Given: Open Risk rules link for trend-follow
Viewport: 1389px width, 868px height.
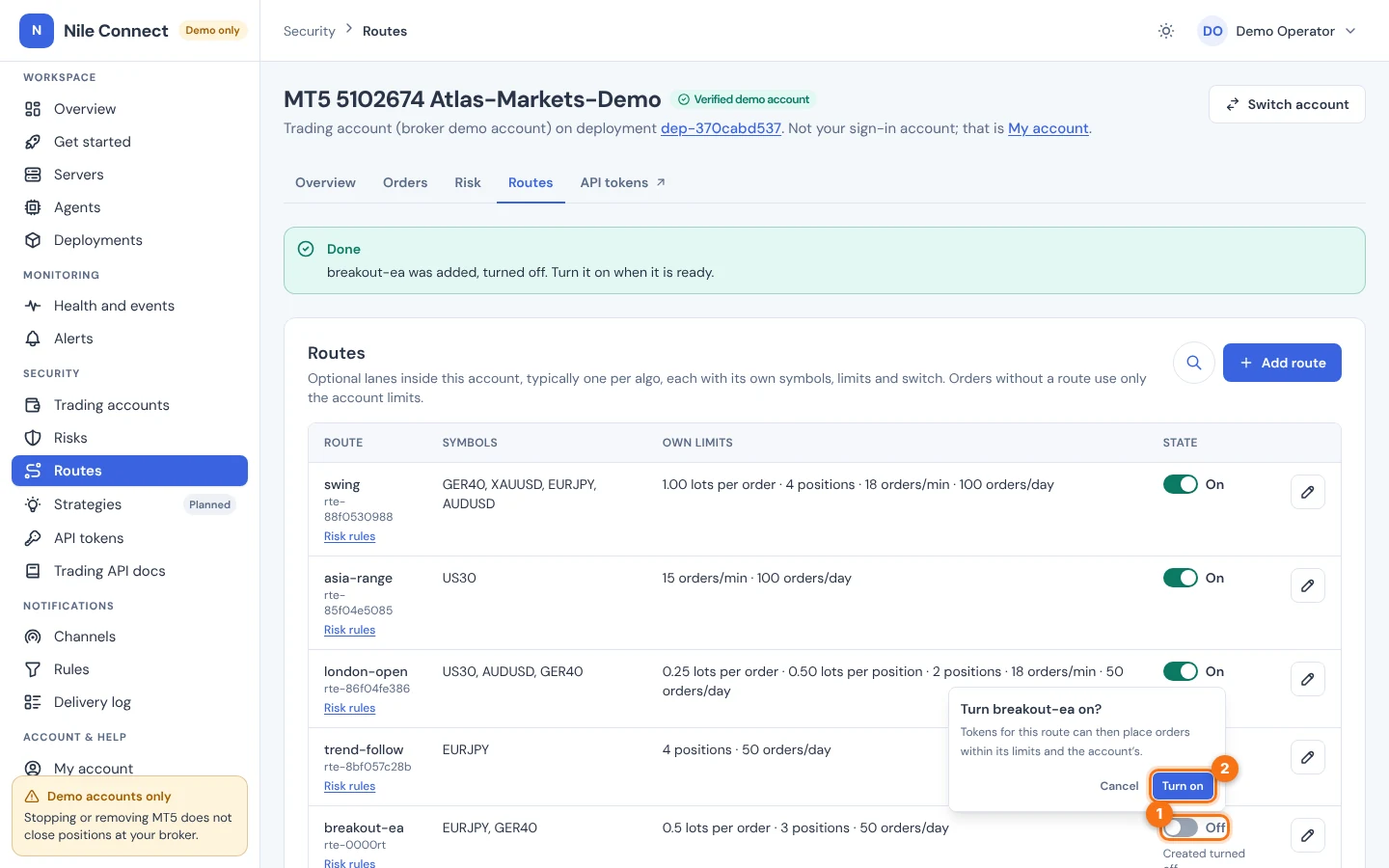Looking at the screenshot, I should 349,786.
